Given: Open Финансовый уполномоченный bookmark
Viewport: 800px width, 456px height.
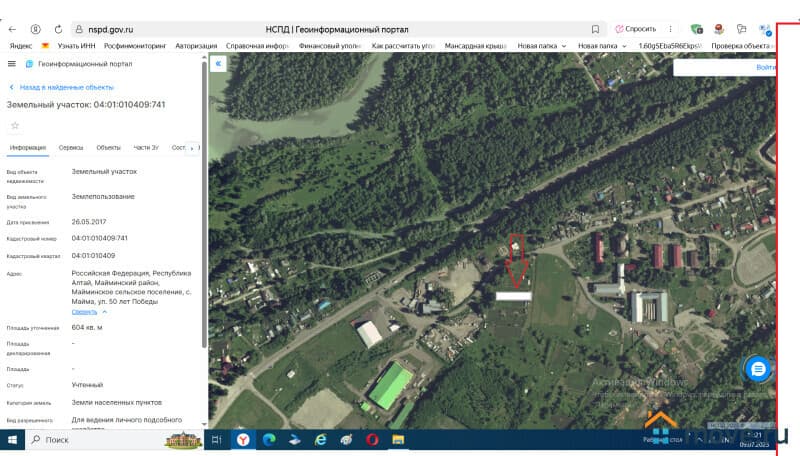Looking at the screenshot, I should click(330, 46).
